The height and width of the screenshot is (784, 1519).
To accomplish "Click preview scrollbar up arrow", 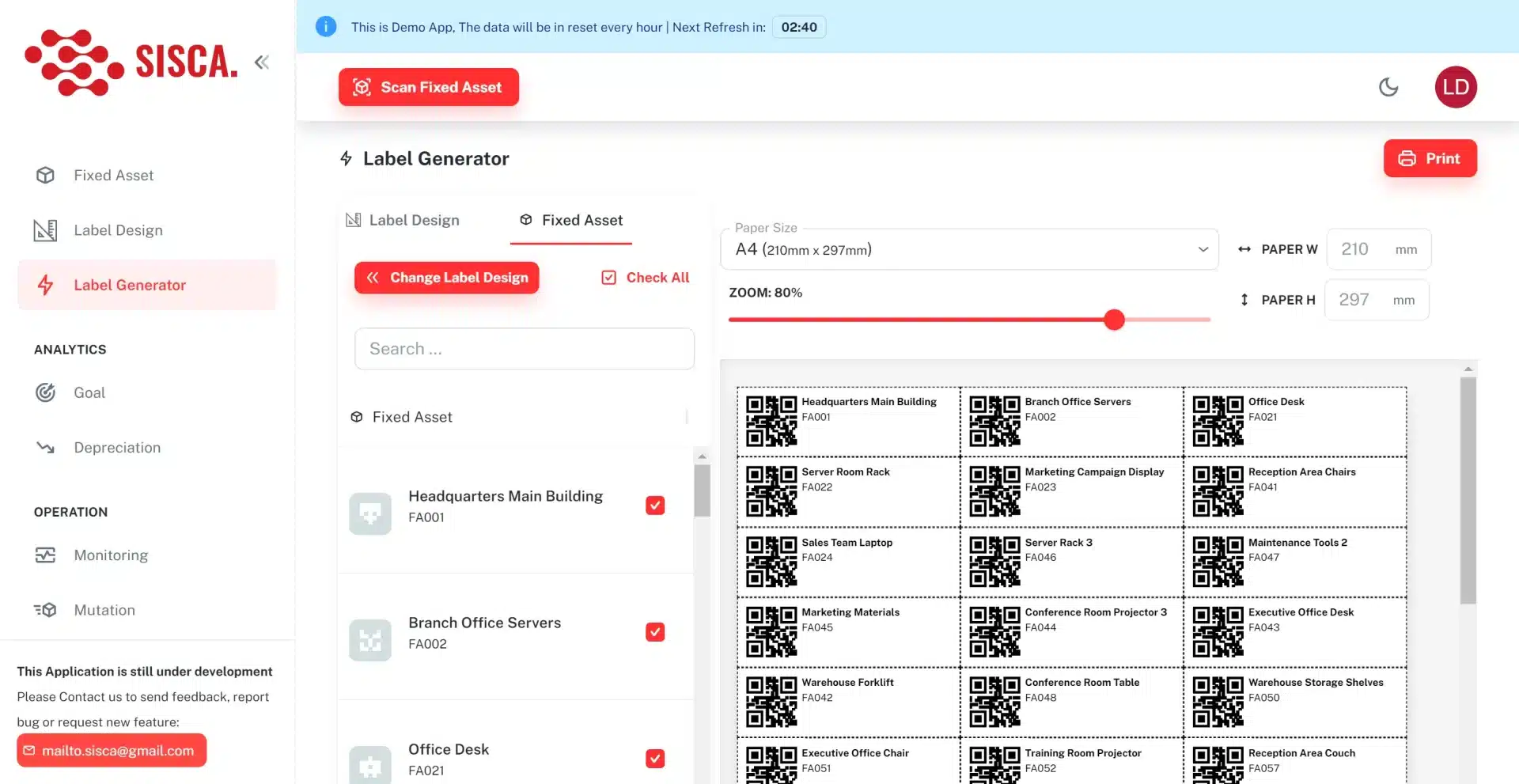I will pyautogui.click(x=1468, y=369).
